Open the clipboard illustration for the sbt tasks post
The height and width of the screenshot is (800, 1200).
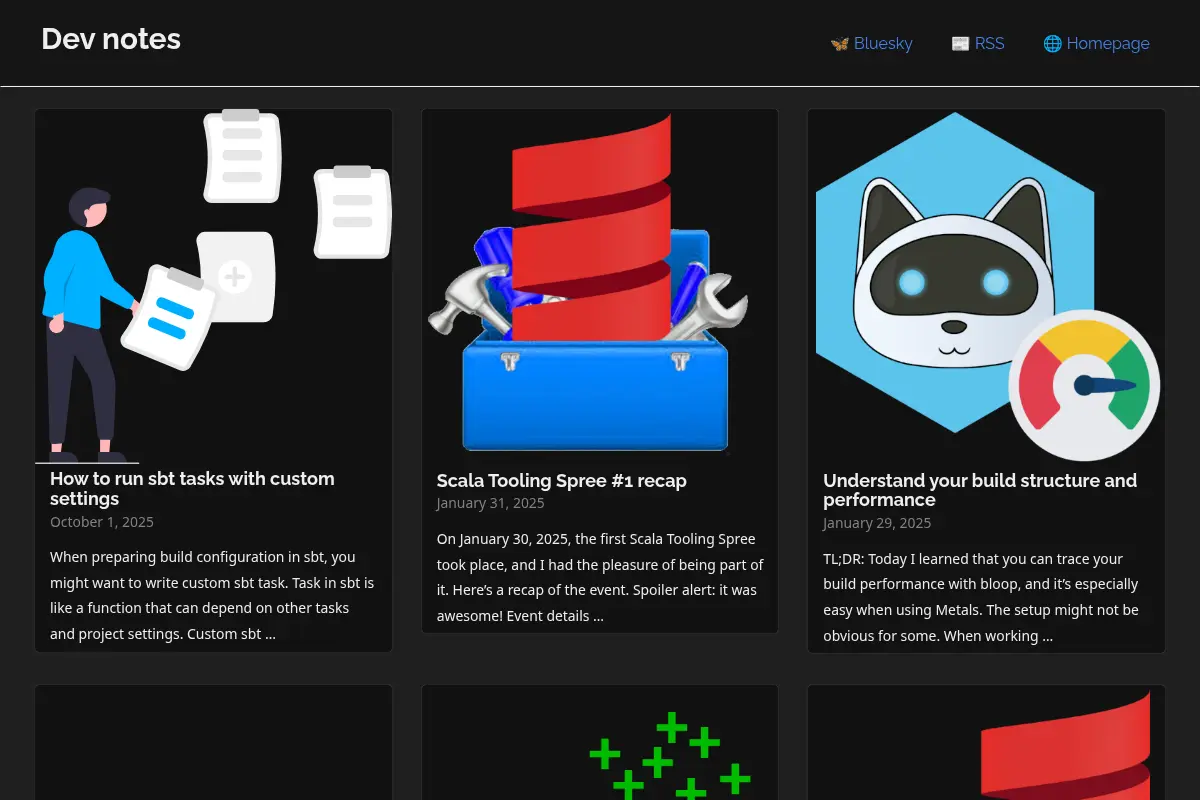coord(214,287)
